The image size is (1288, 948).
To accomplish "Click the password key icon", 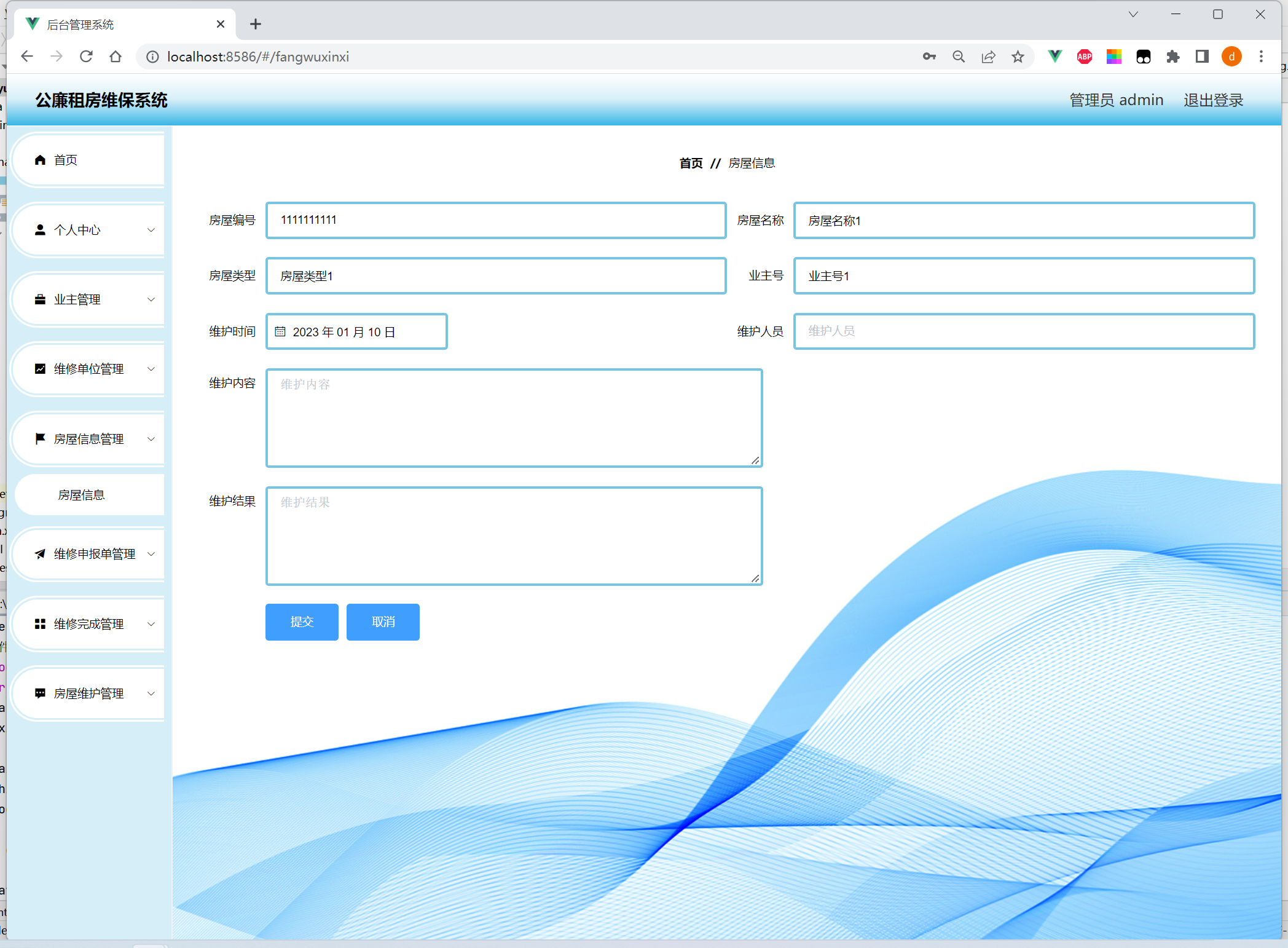I will click(929, 57).
